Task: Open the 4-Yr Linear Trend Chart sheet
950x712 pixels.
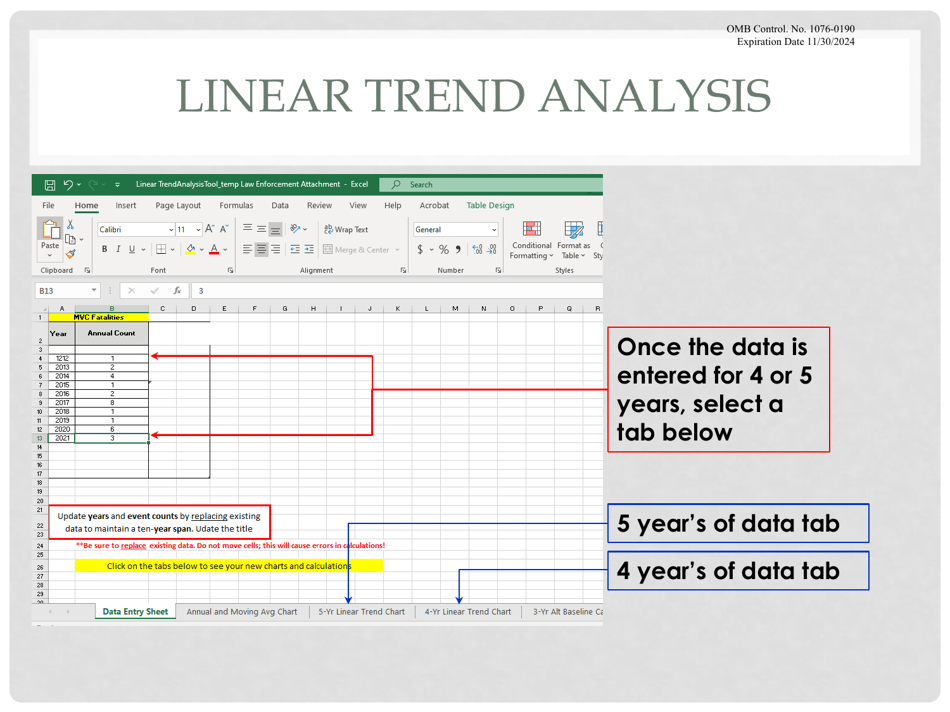Action: click(467, 612)
